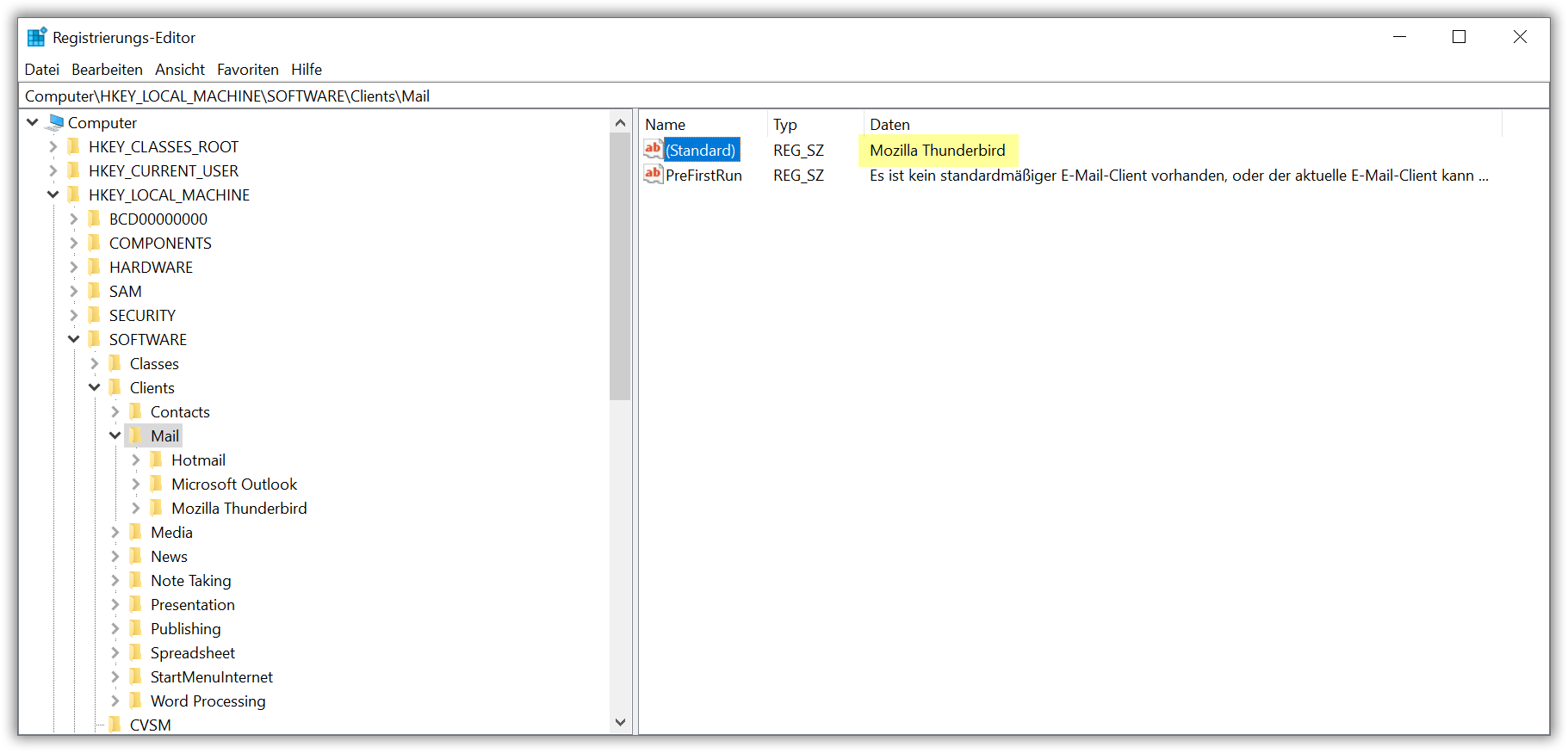Screen dimensions: 1568x753
Task: Click the Mozilla Thunderbird data value
Action: coord(938,150)
